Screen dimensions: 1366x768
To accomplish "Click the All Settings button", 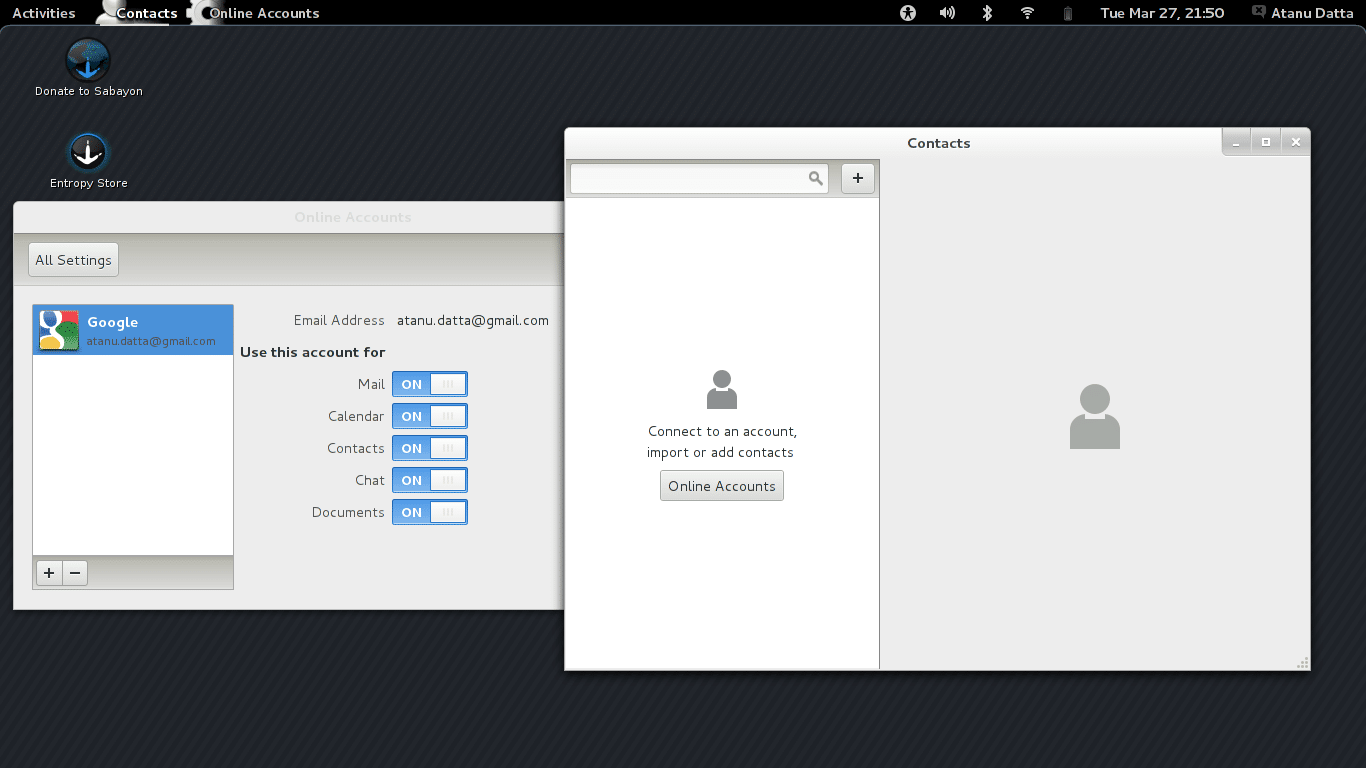I will click(x=73, y=260).
